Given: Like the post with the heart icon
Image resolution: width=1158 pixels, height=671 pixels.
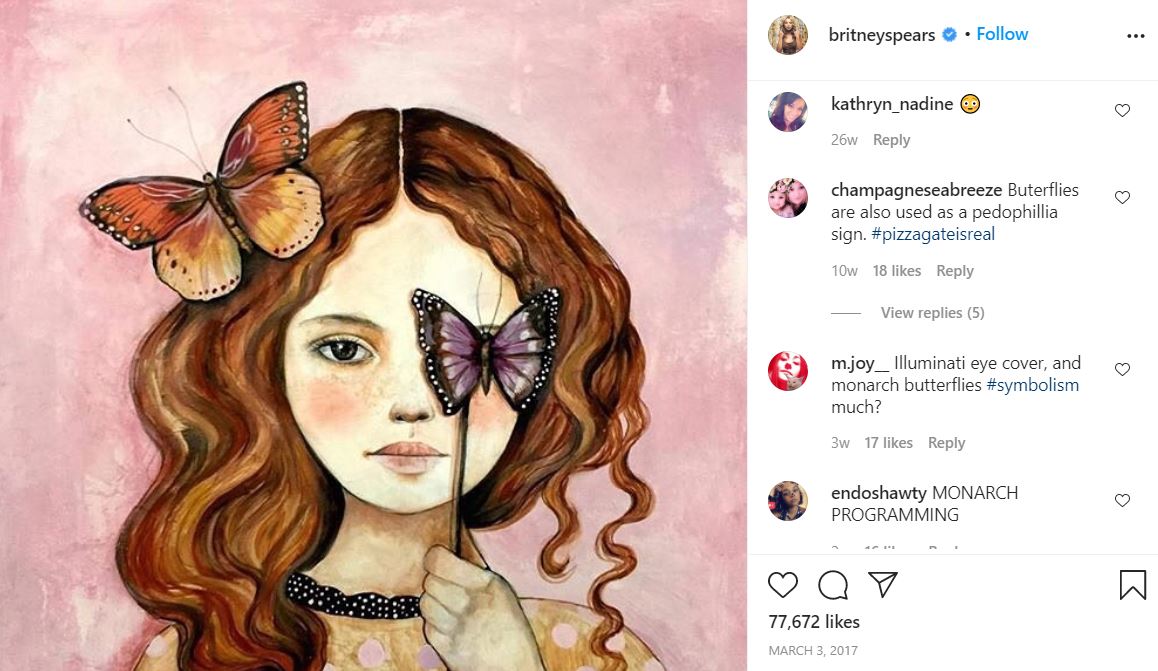Looking at the screenshot, I should (x=783, y=585).
